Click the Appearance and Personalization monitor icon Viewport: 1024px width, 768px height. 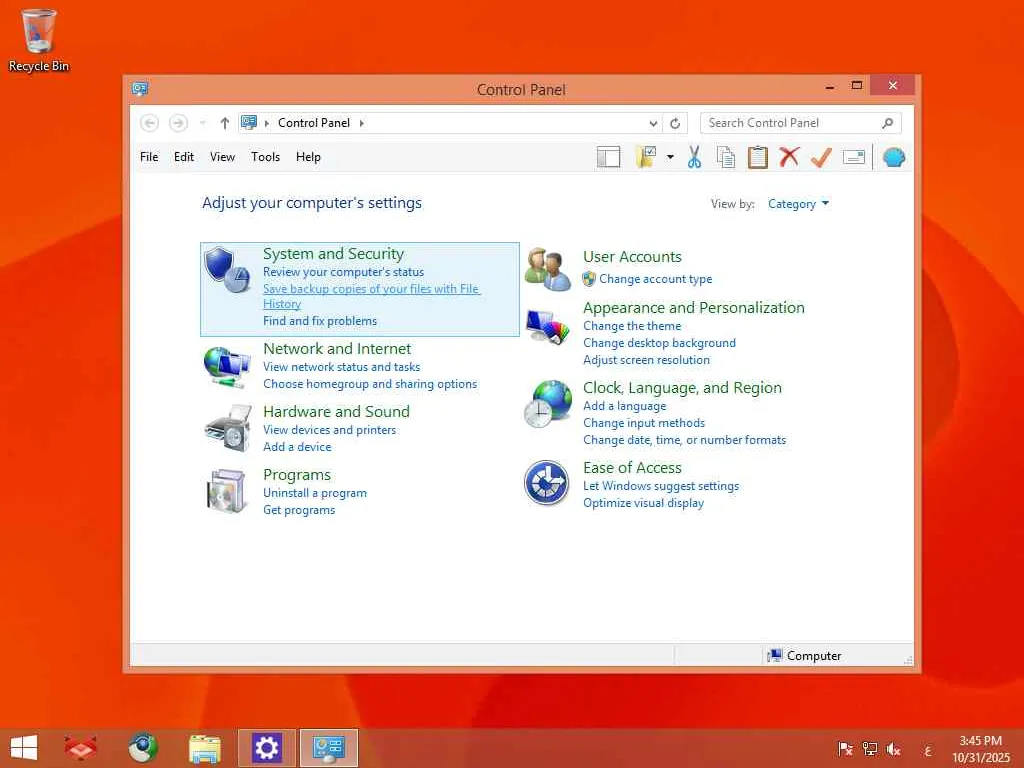point(547,327)
